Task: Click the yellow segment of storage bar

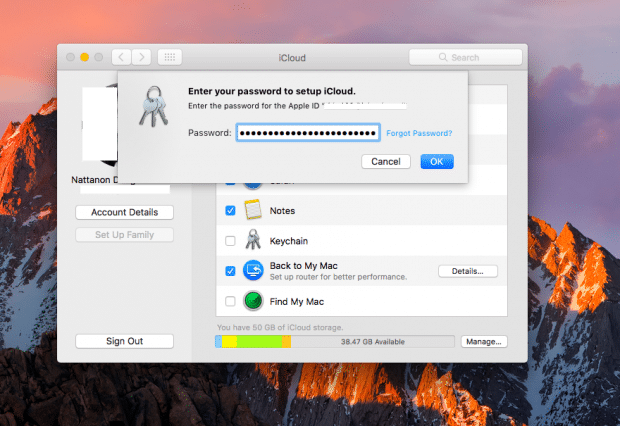Action: pyautogui.click(x=229, y=342)
